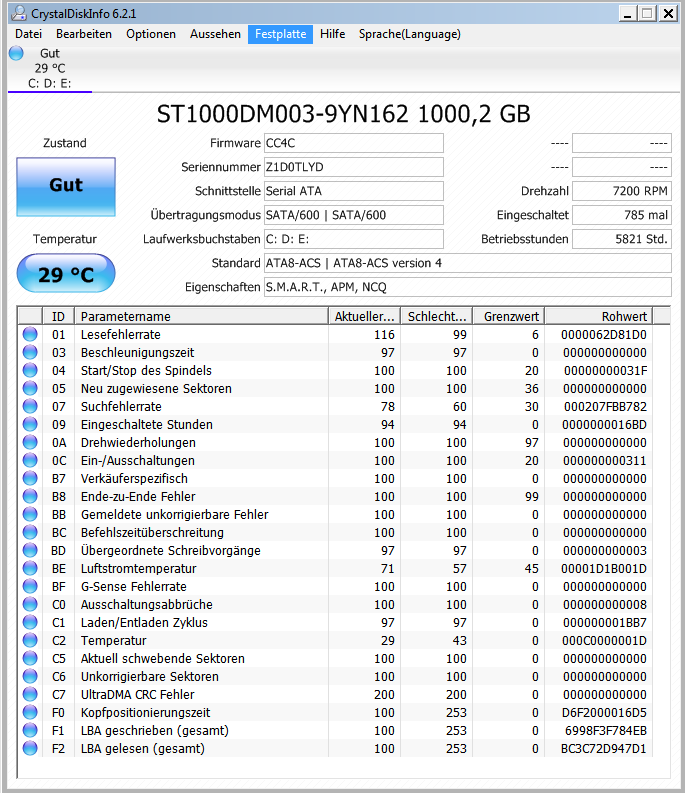Click the status orb for Eingeschaltete Stunden
Image resolution: width=688 pixels, height=793 pixels.
tap(30, 424)
